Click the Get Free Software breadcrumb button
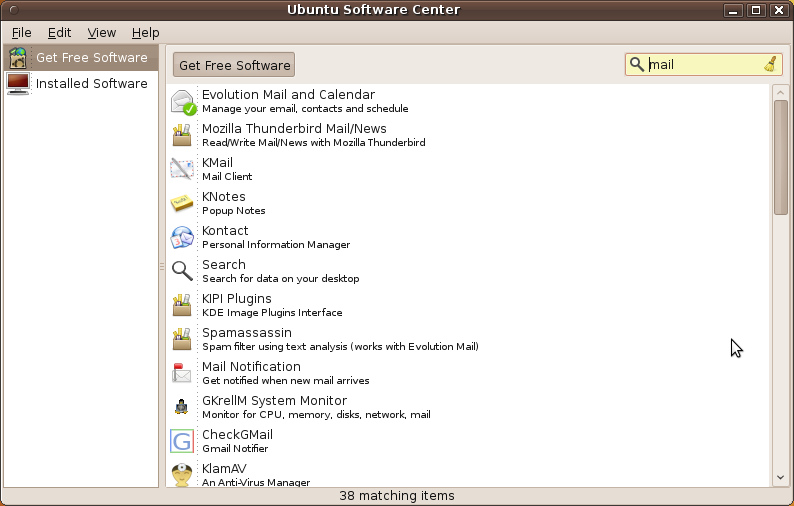The width and height of the screenshot is (794, 506). click(x=234, y=65)
